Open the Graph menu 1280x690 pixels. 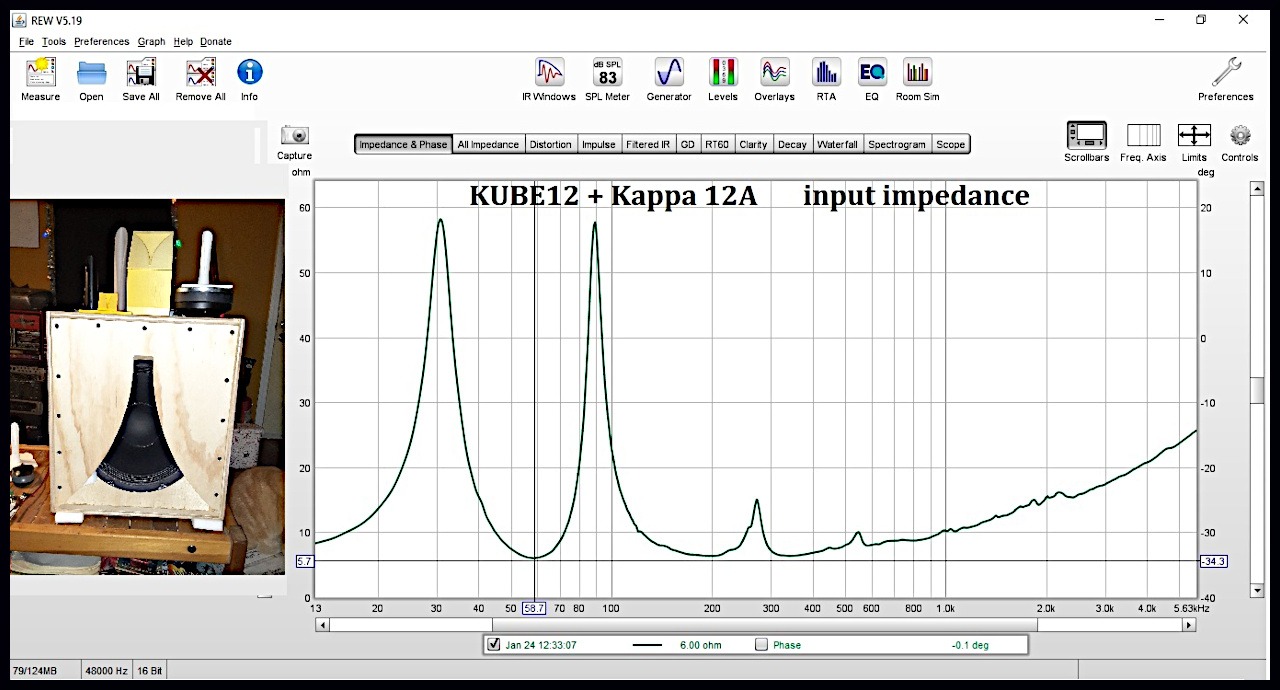(151, 42)
